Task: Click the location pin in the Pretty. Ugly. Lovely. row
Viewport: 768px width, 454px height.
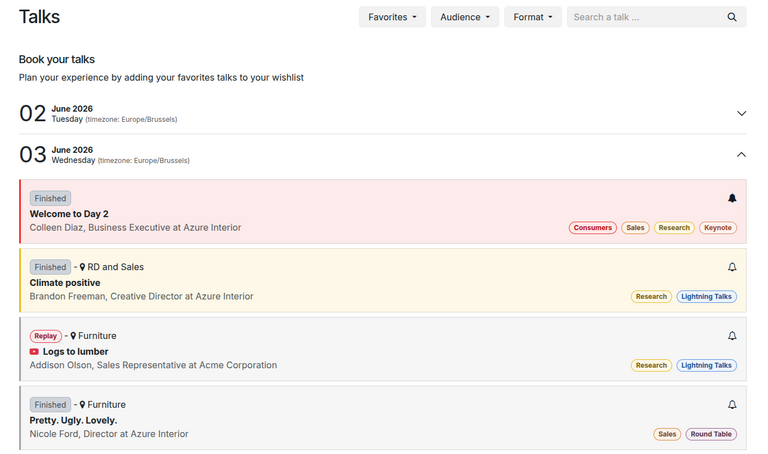Action: 82,405
